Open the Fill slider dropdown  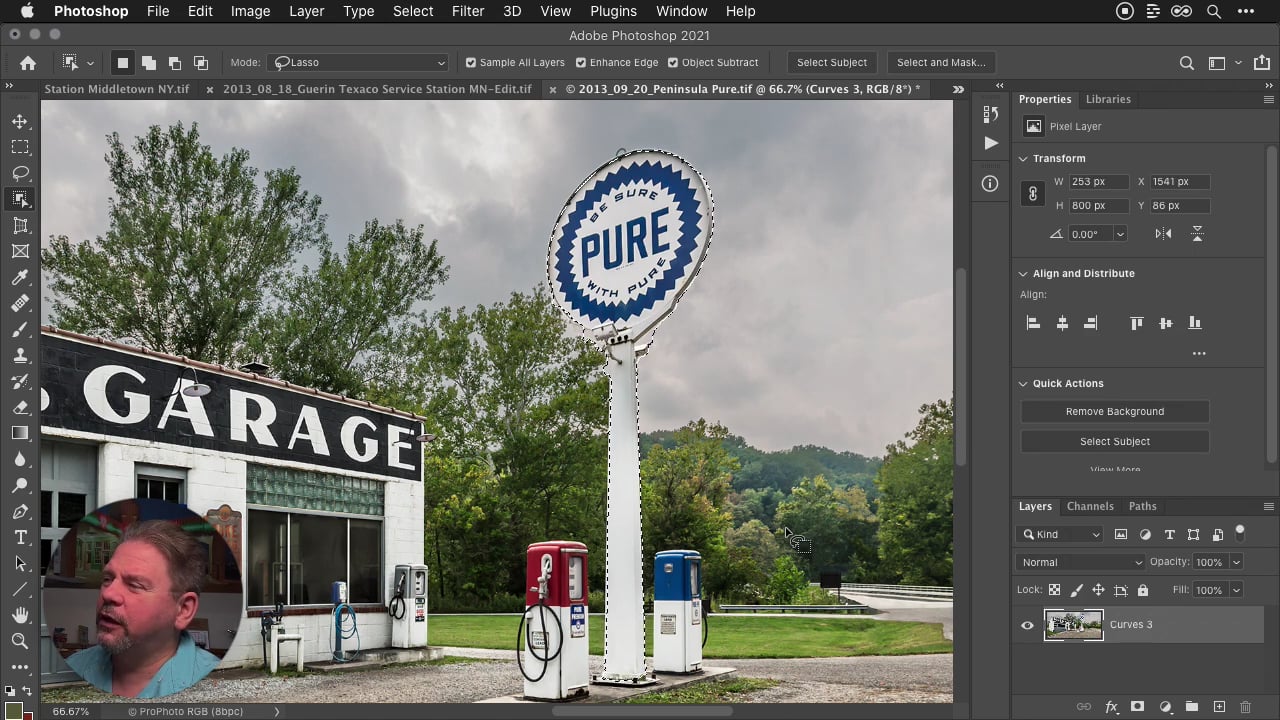click(1237, 590)
